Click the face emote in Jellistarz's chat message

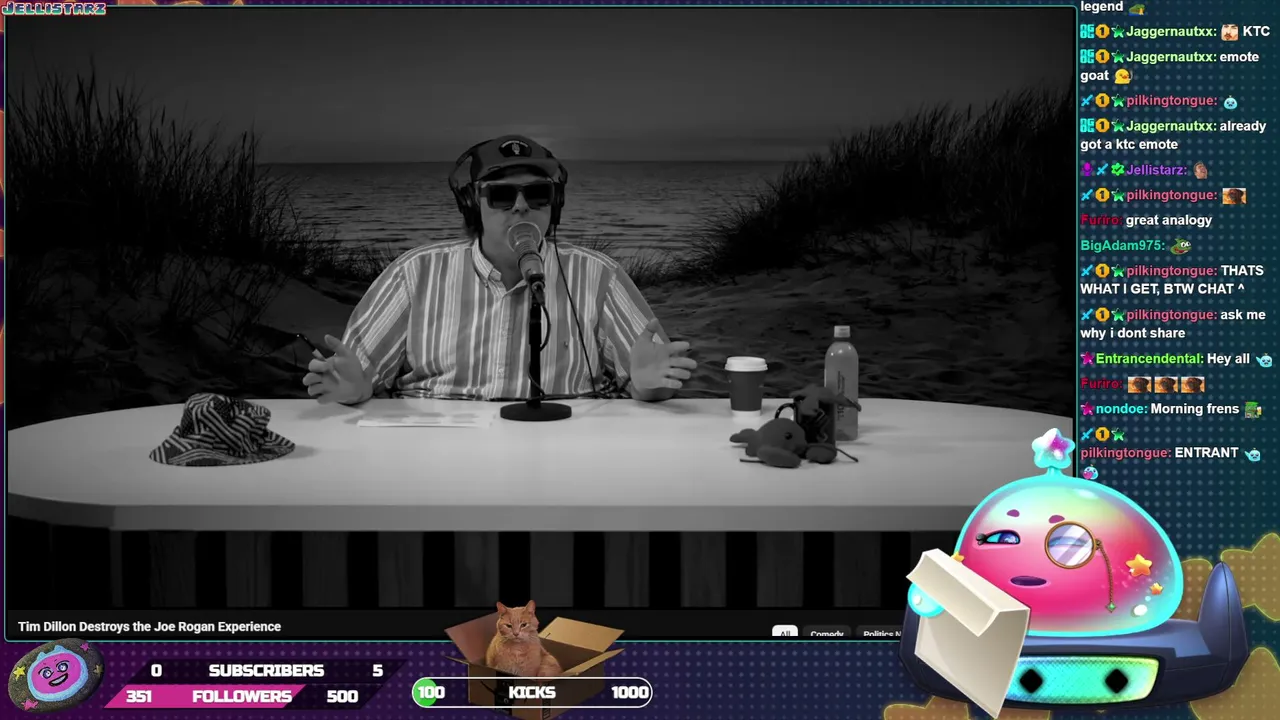tap(1200, 171)
